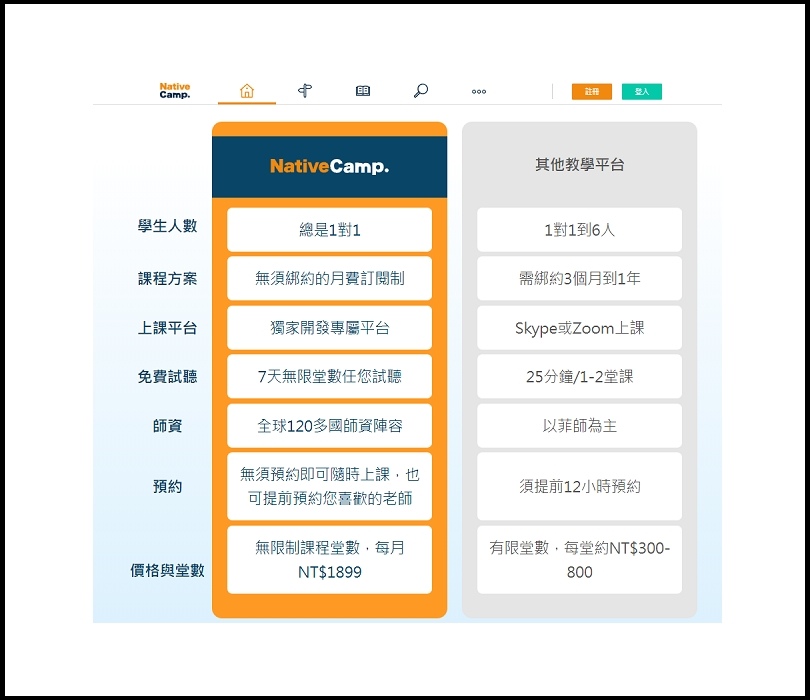
Task: Click the 其他教學平台 column header
Action: pyautogui.click(x=580, y=165)
